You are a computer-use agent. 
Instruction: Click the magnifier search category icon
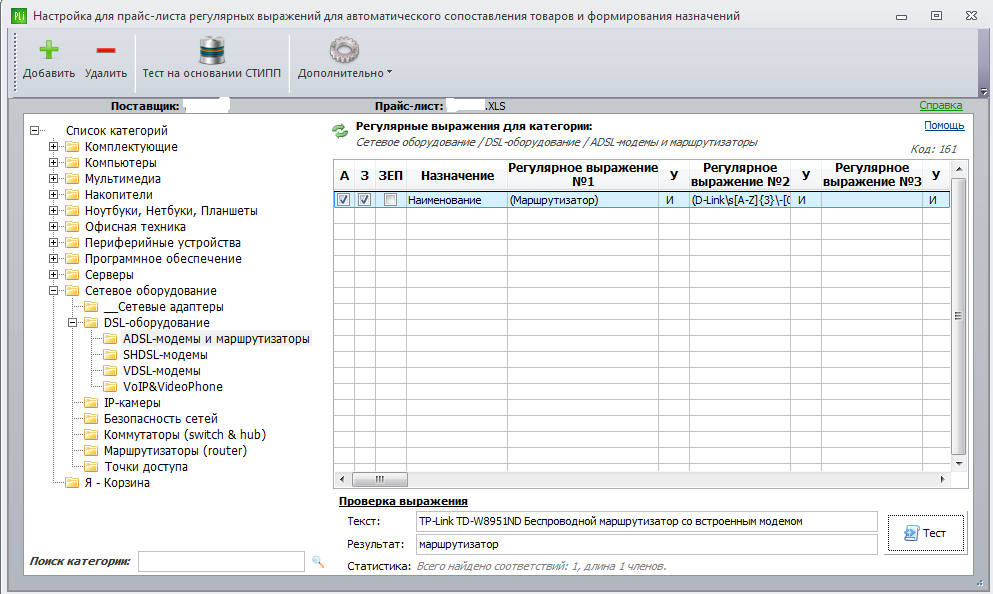(318, 561)
